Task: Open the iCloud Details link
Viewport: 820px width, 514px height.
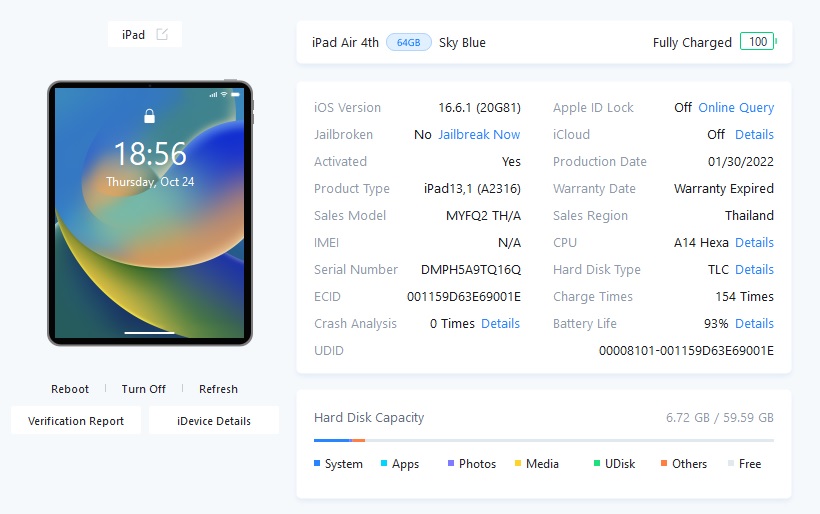Action: coord(754,134)
